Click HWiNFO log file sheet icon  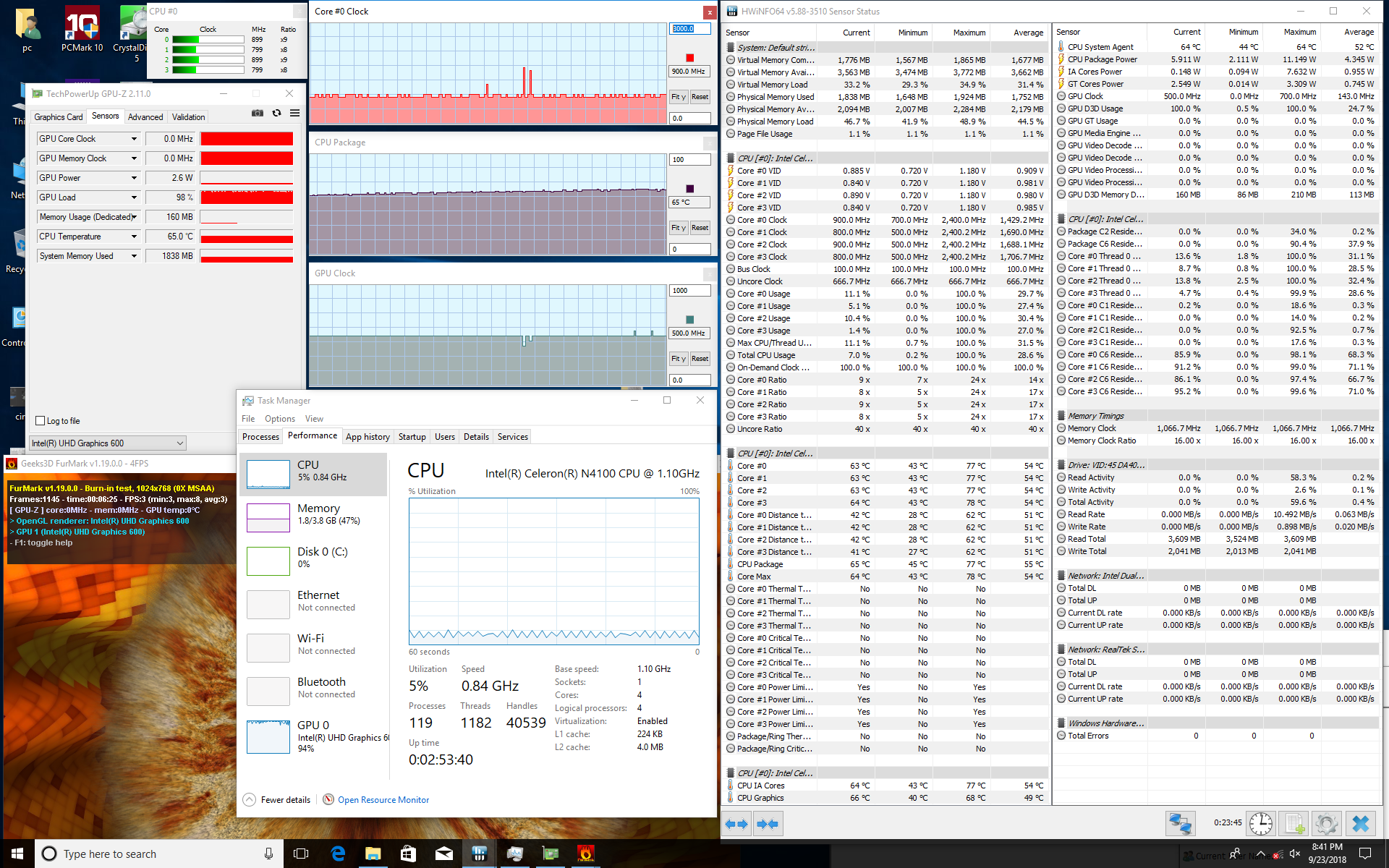click(x=1294, y=823)
